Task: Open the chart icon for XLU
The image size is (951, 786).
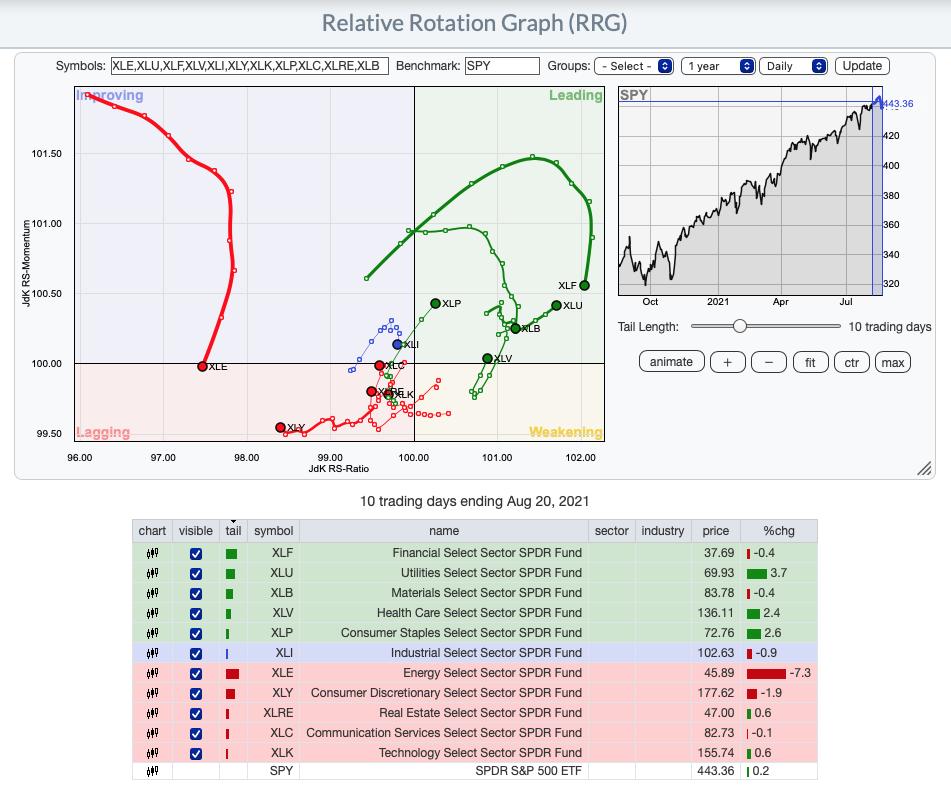Action: (x=152, y=573)
